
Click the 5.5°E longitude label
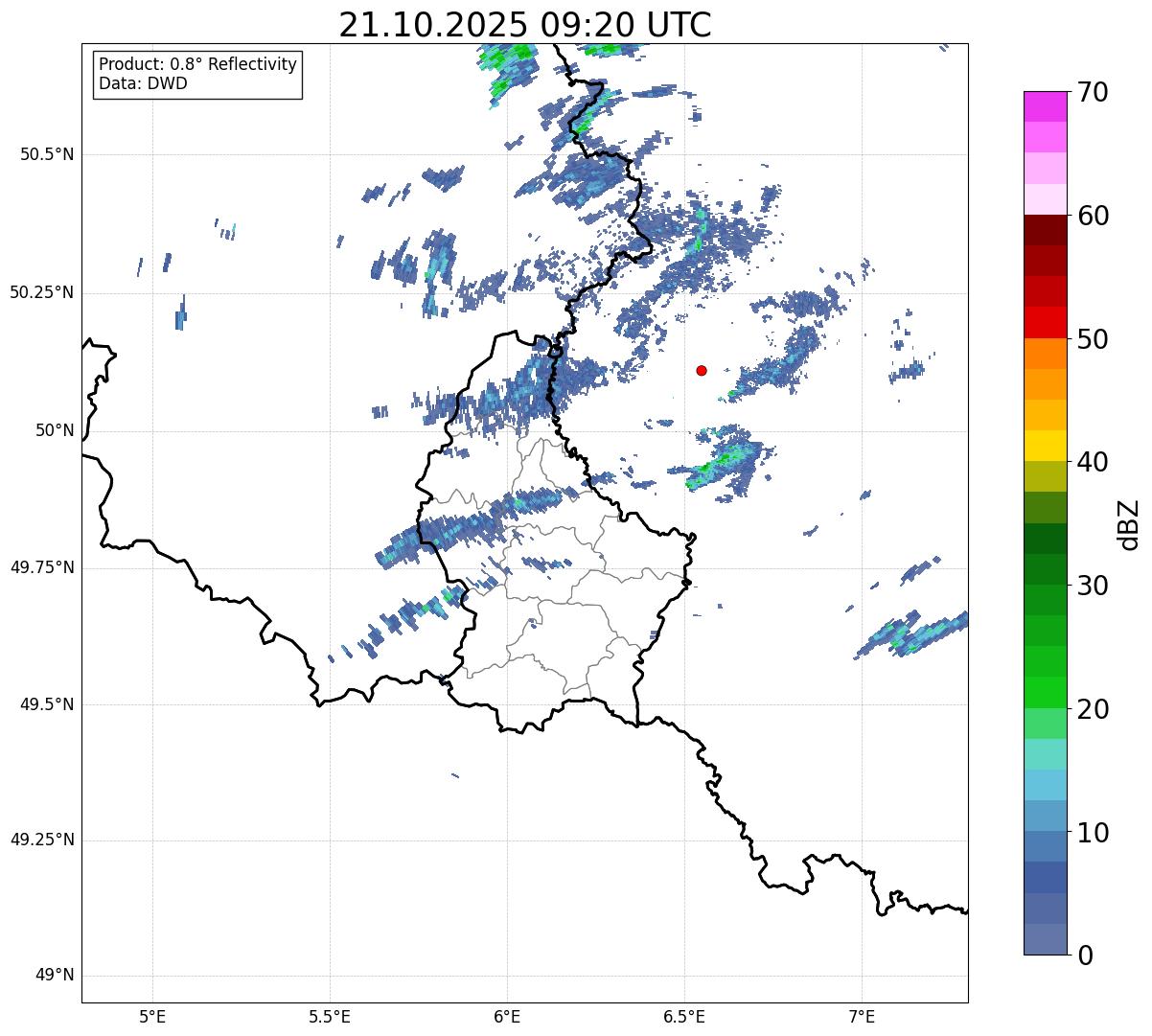coord(330,1017)
